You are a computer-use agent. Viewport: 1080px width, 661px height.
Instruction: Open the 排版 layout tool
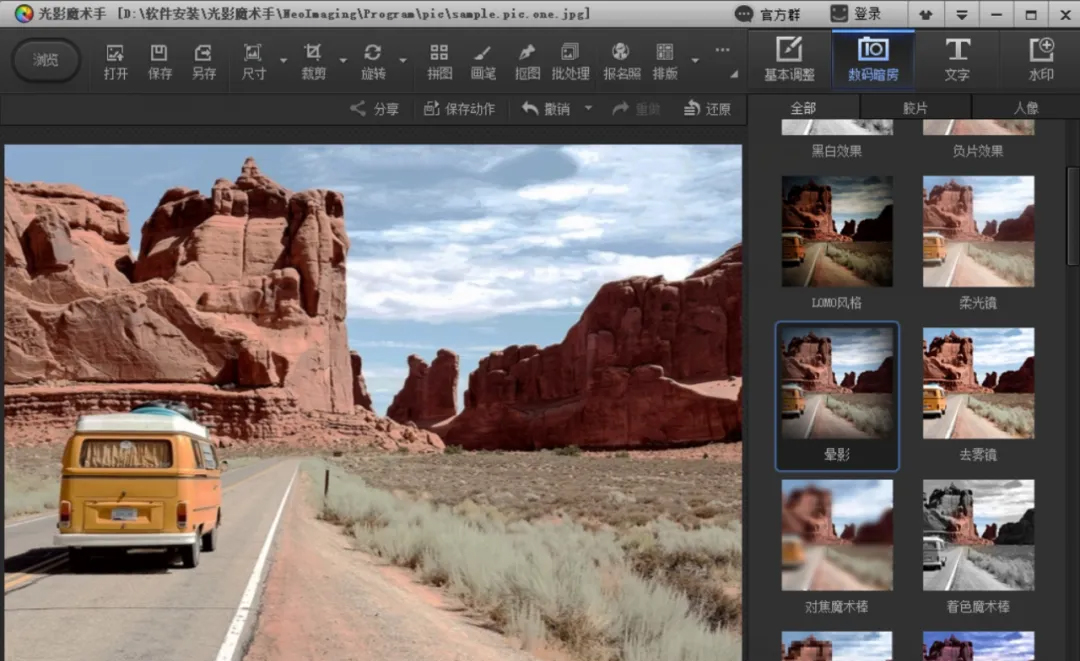pyautogui.click(x=665, y=61)
